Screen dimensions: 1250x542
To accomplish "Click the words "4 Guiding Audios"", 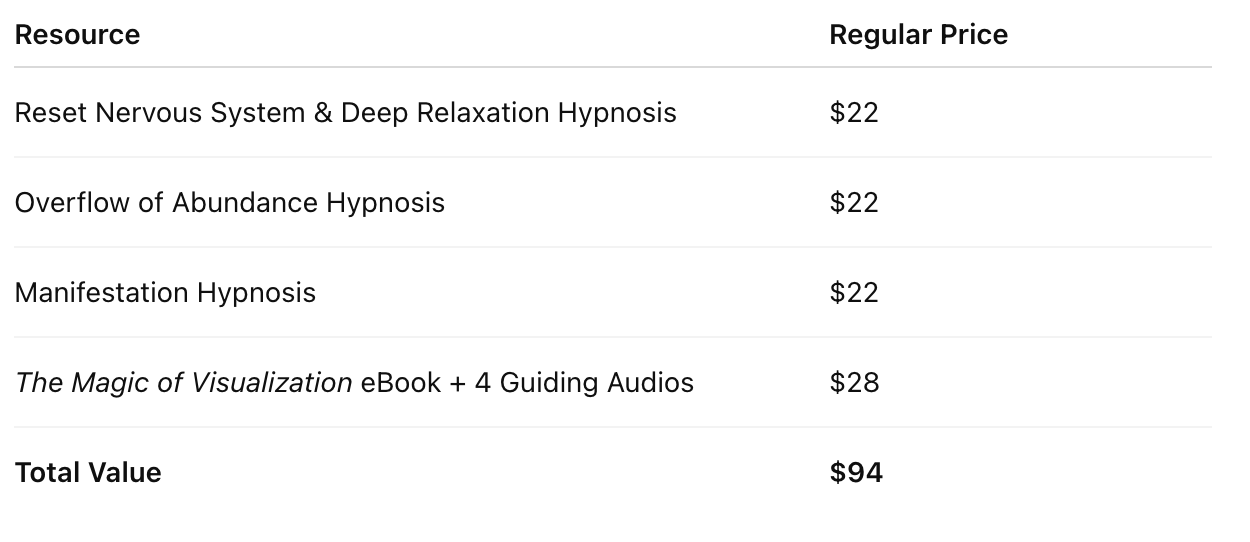I will point(584,383).
